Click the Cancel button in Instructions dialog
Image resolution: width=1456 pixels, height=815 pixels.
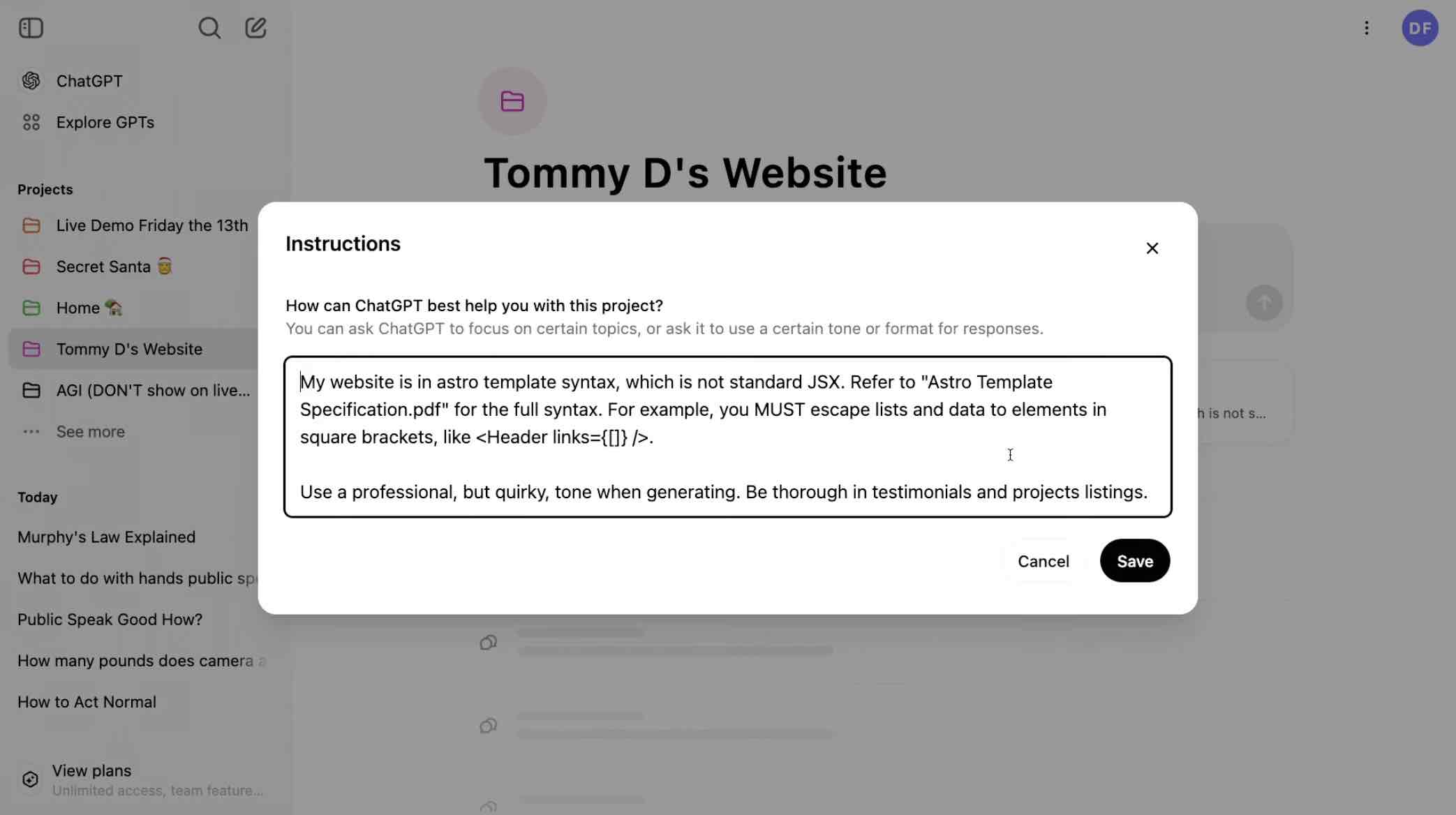tap(1042, 560)
